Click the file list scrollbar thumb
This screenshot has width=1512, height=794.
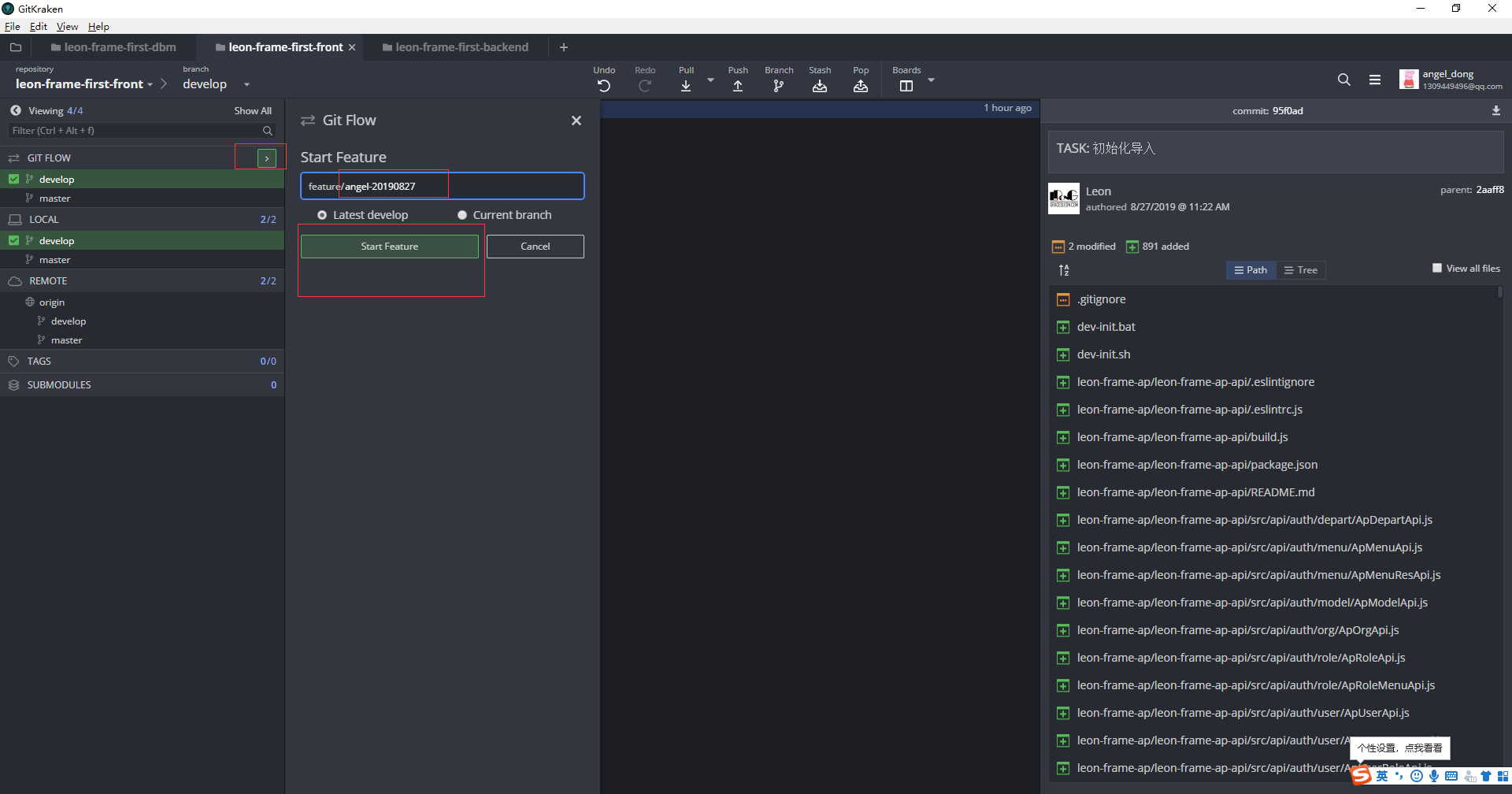click(x=1499, y=292)
